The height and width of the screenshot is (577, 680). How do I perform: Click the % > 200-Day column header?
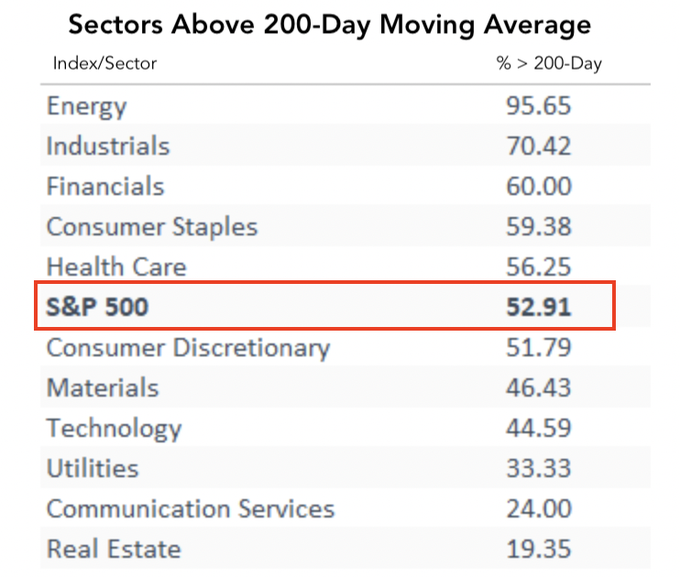pyautogui.click(x=549, y=64)
